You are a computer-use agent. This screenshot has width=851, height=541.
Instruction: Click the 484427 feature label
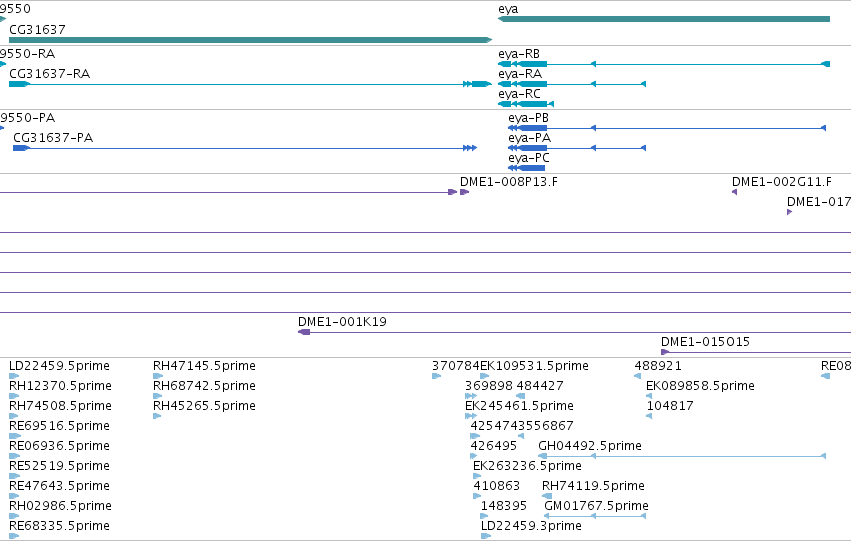point(540,386)
